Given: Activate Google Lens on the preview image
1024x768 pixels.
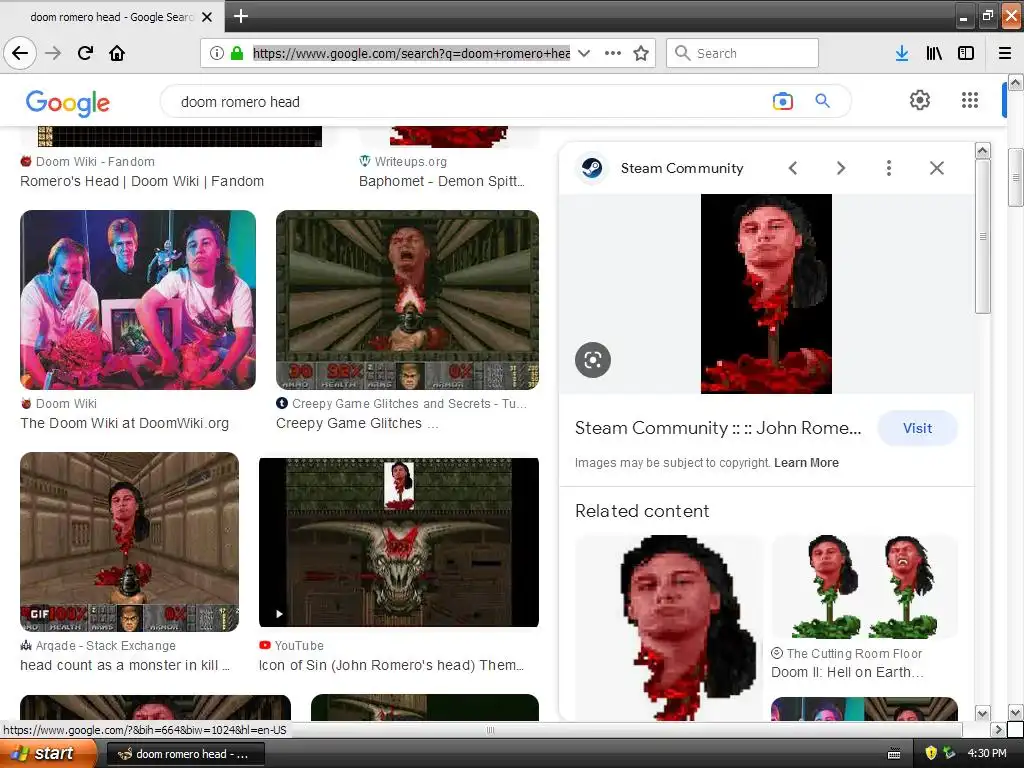Looking at the screenshot, I should pyautogui.click(x=593, y=360).
